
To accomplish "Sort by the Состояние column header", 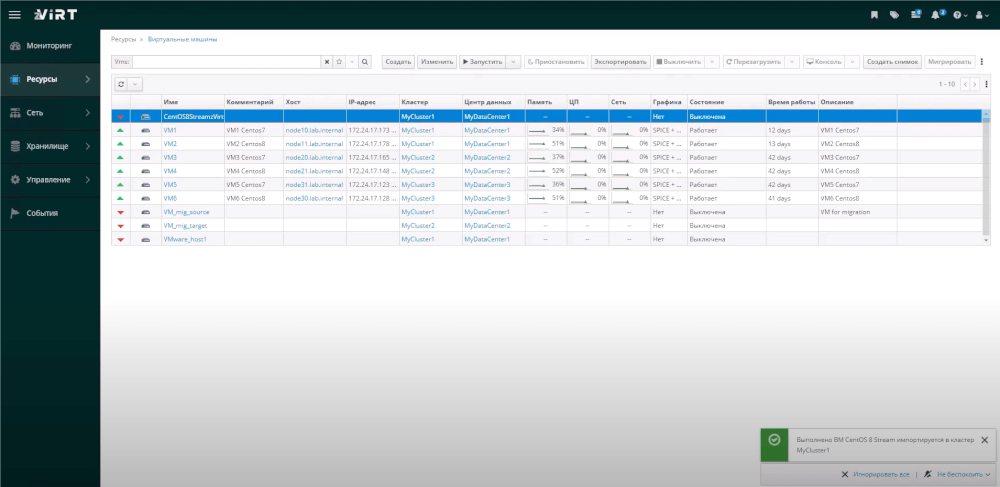I will pyautogui.click(x=726, y=102).
